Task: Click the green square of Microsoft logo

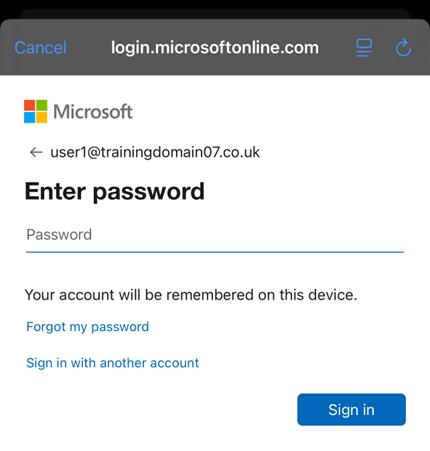Action: (x=42, y=105)
